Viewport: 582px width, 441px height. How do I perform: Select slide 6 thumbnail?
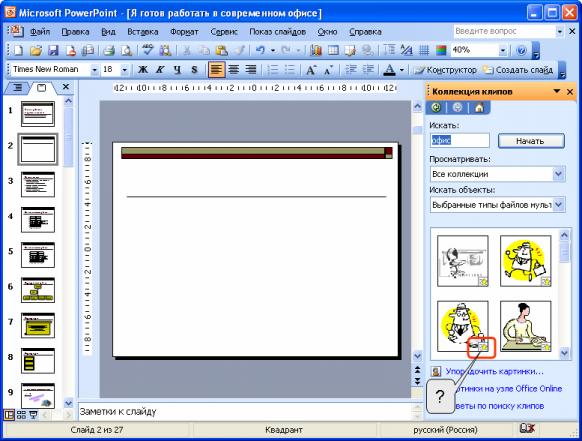(x=38, y=290)
